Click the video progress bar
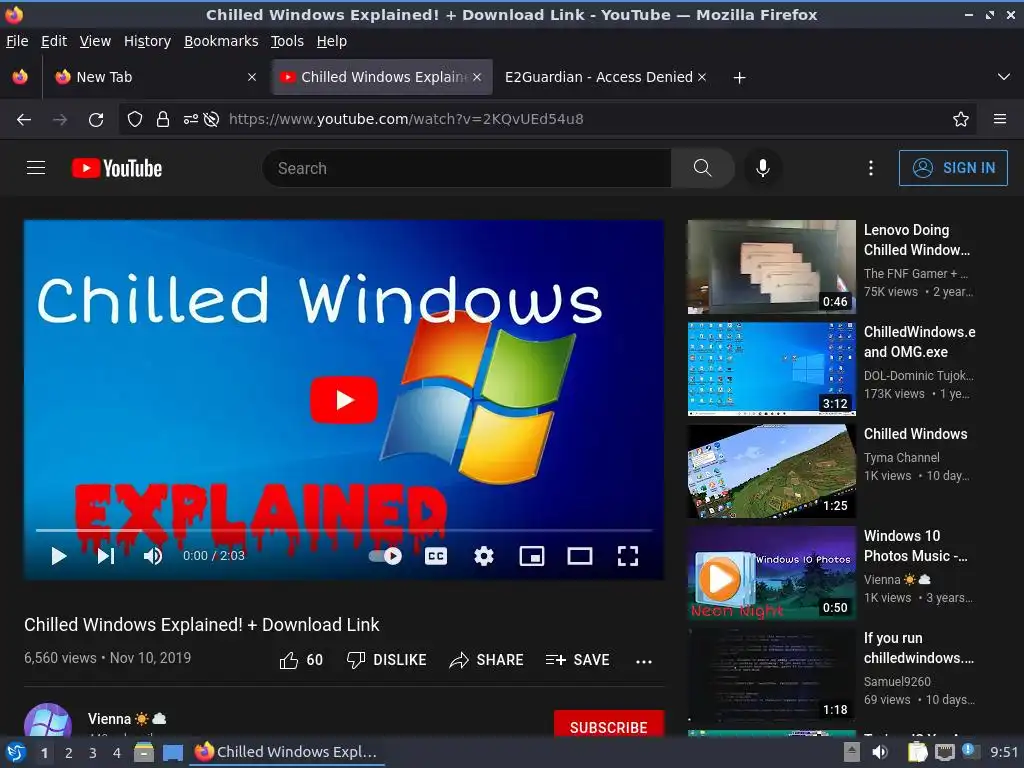 (x=344, y=530)
